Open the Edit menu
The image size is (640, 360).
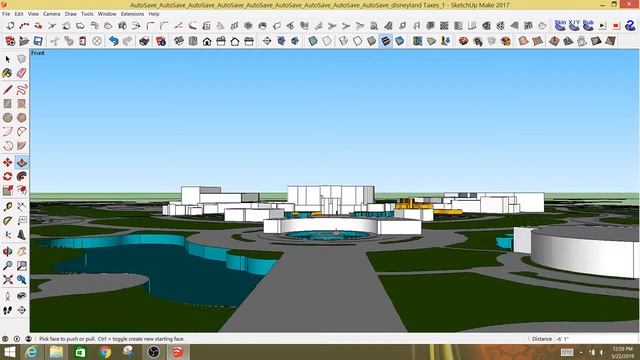[x=19, y=14]
